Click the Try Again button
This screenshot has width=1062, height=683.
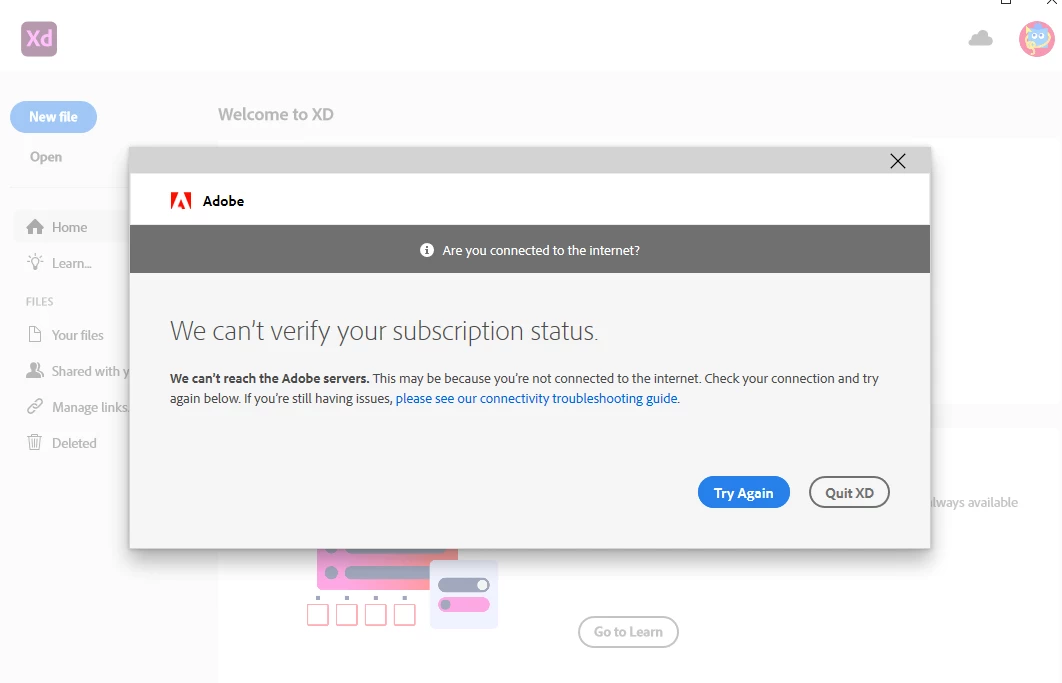tap(744, 493)
